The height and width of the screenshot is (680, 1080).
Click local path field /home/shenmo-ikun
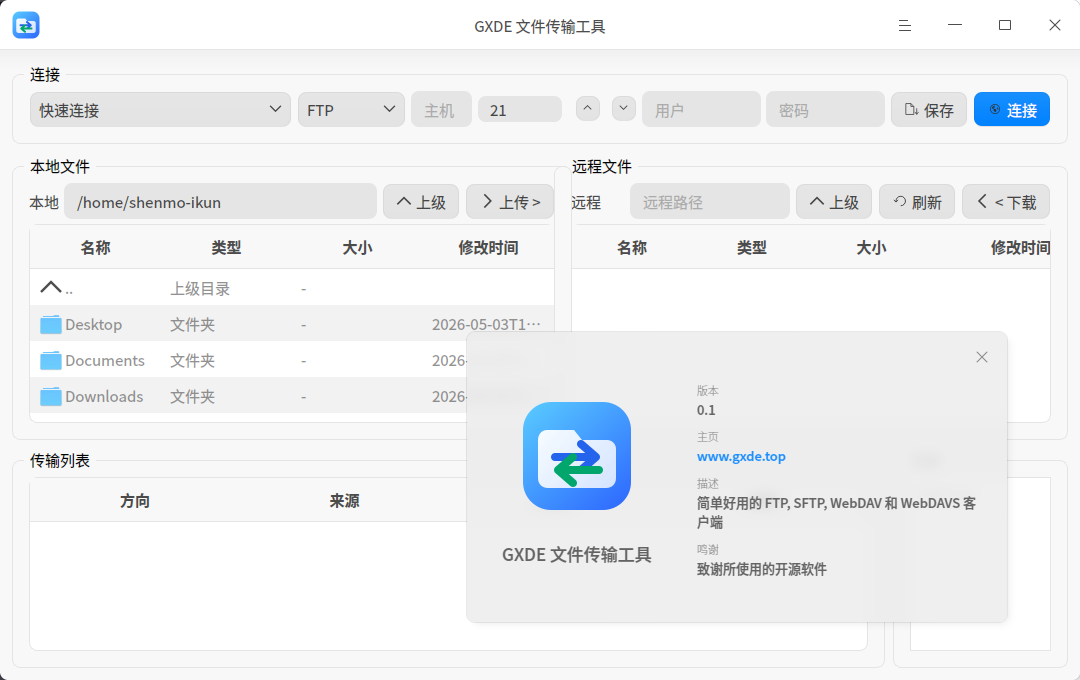pos(220,202)
